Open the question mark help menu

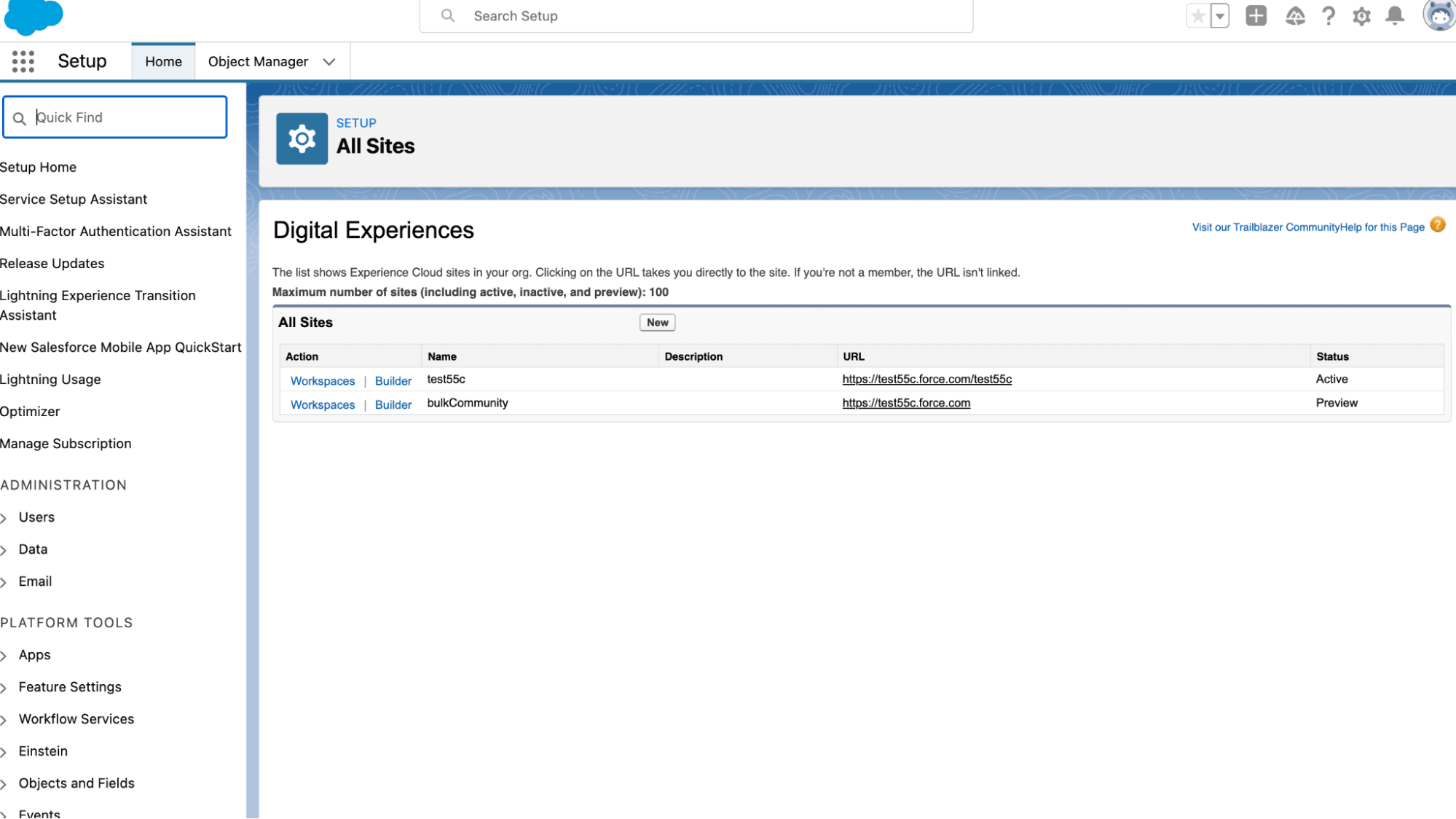coord(1329,16)
